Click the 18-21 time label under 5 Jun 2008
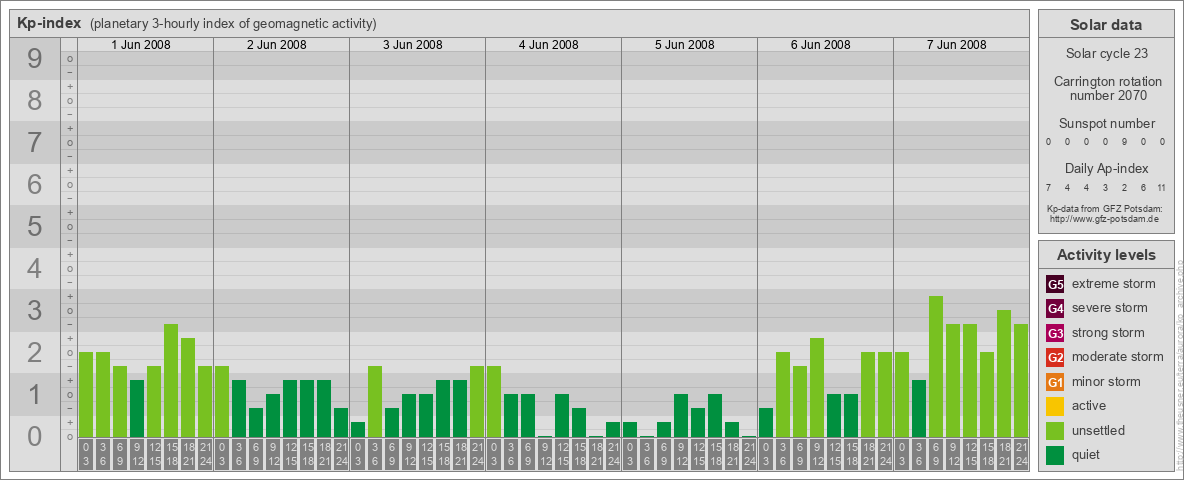The image size is (1184, 480). 732,454
